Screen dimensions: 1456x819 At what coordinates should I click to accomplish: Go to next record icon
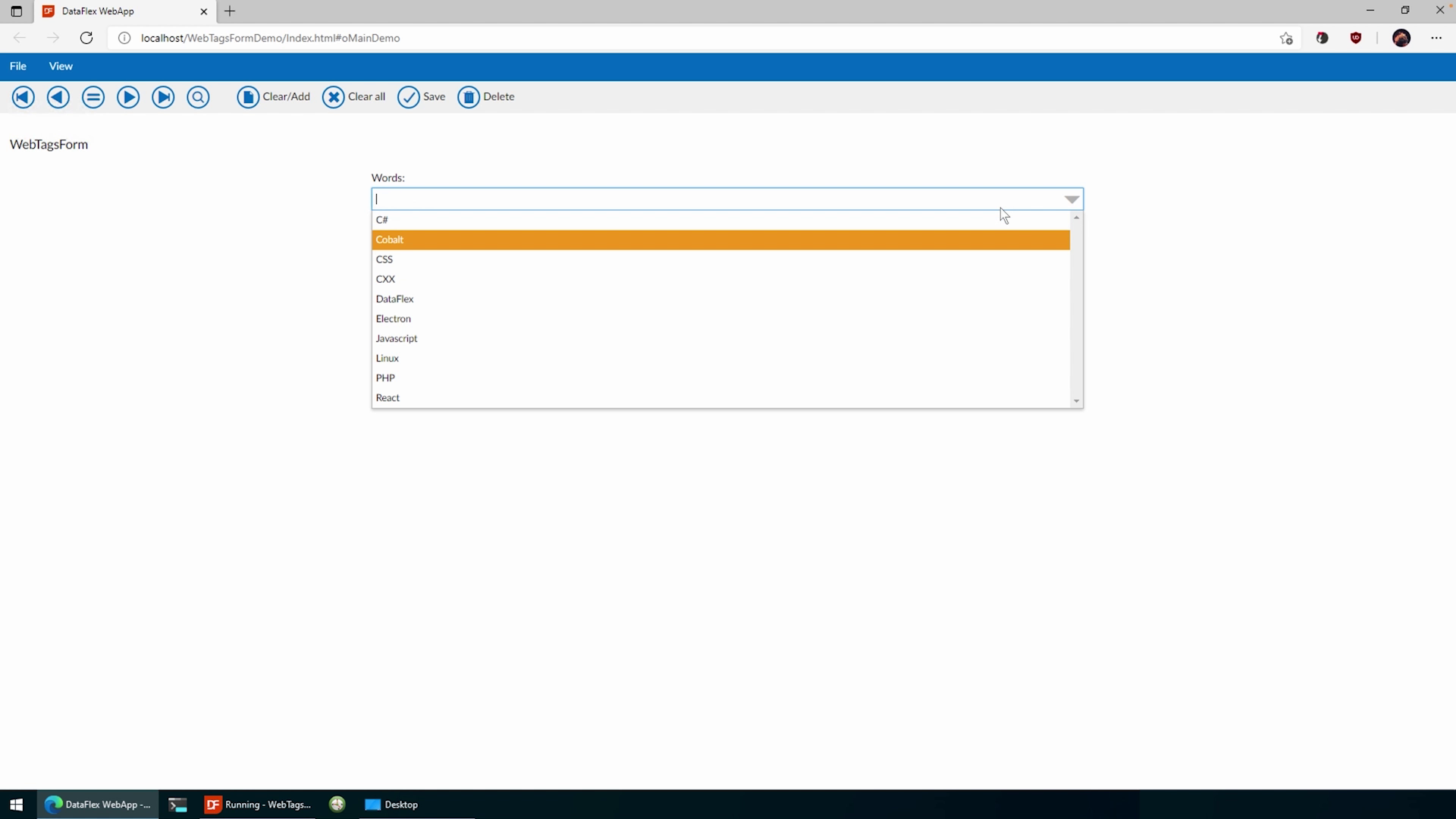click(x=128, y=97)
